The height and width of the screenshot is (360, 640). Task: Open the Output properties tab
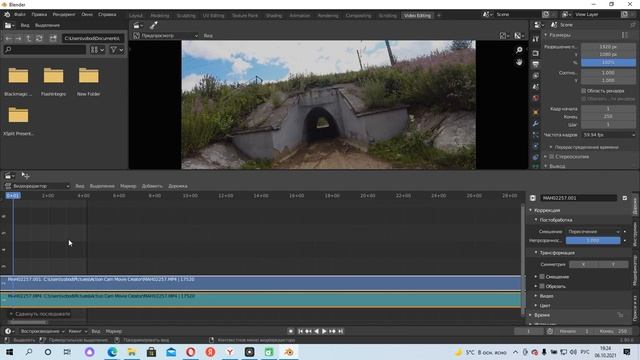[x=536, y=64]
